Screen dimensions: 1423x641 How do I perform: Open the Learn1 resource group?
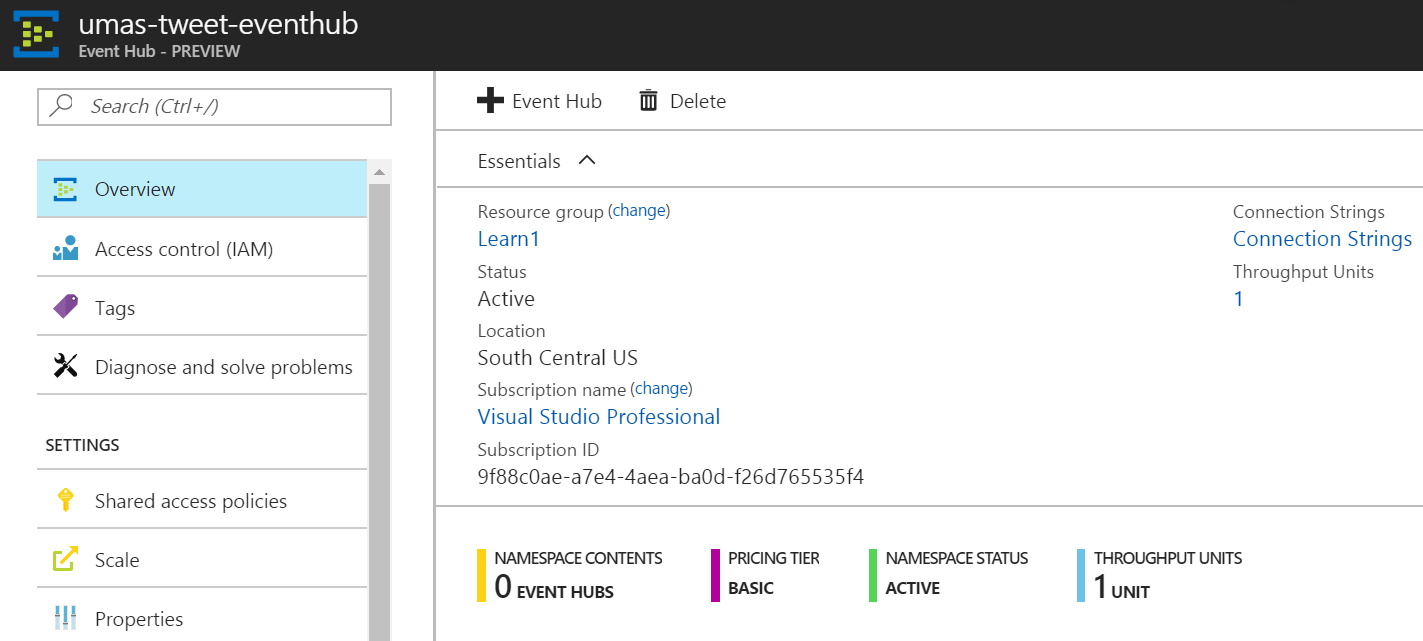(x=508, y=239)
